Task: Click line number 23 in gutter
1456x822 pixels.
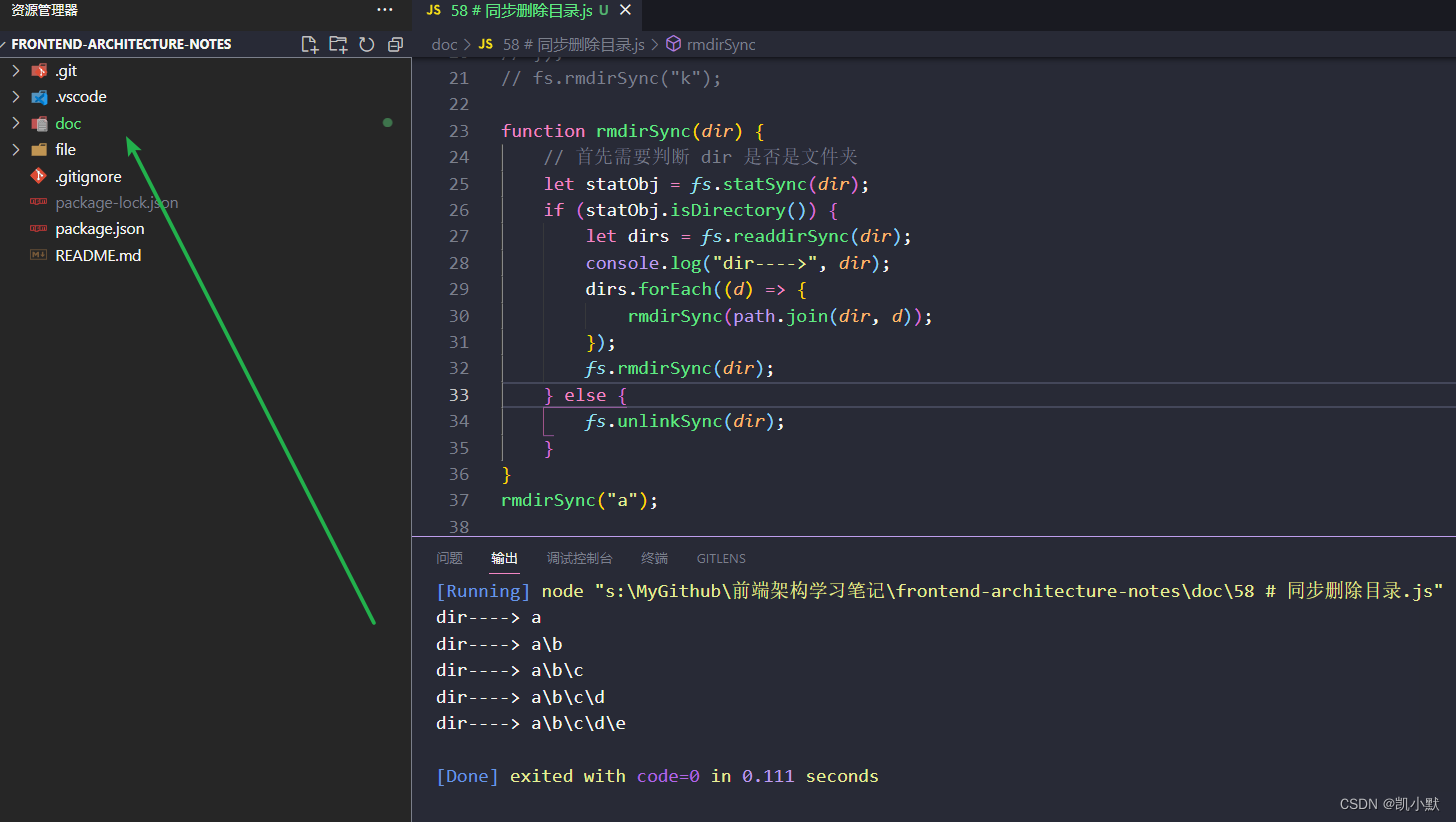Action: coord(459,131)
